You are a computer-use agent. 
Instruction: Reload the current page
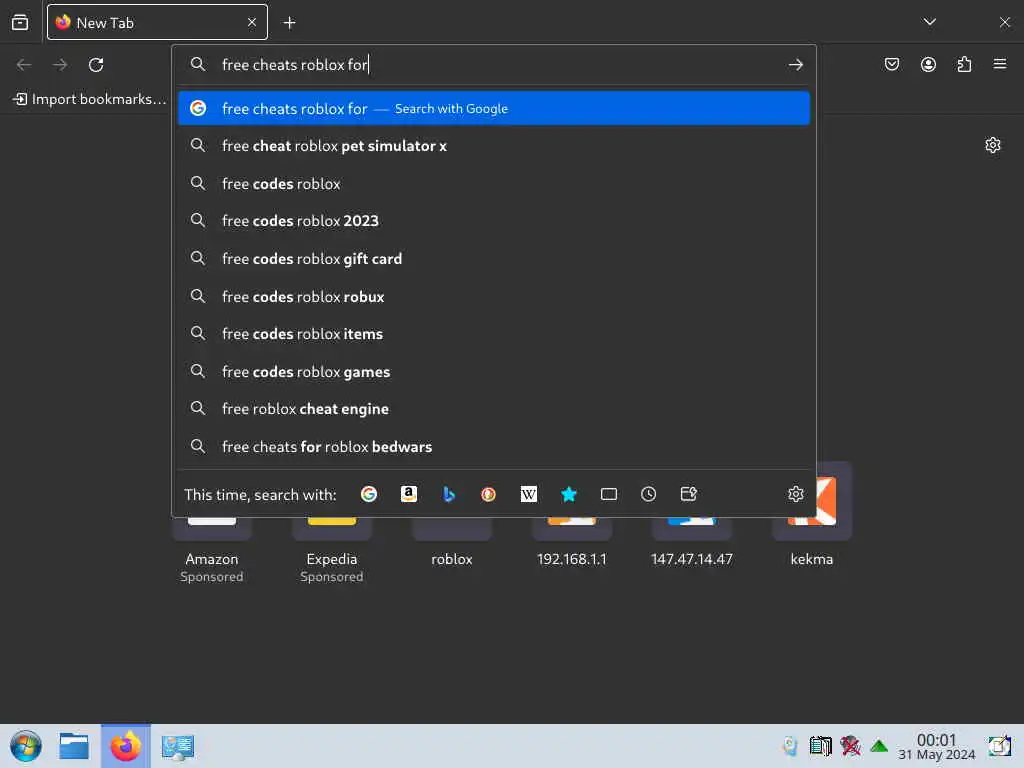[x=96, y=65]
